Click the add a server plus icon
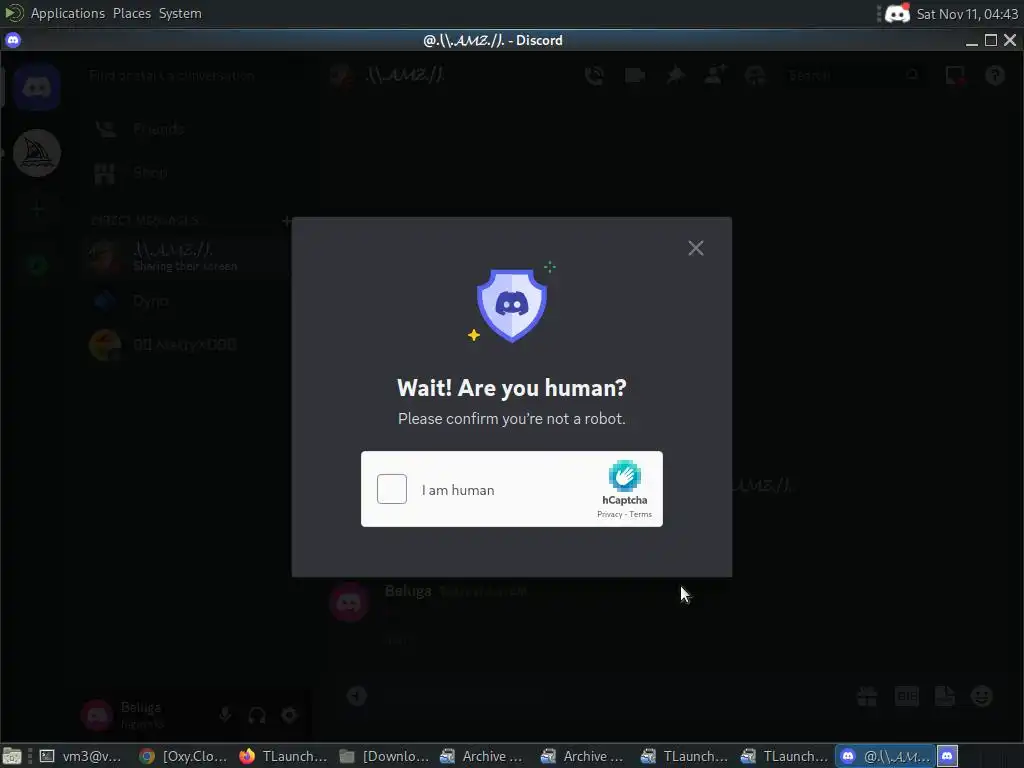 coord(37,209)
